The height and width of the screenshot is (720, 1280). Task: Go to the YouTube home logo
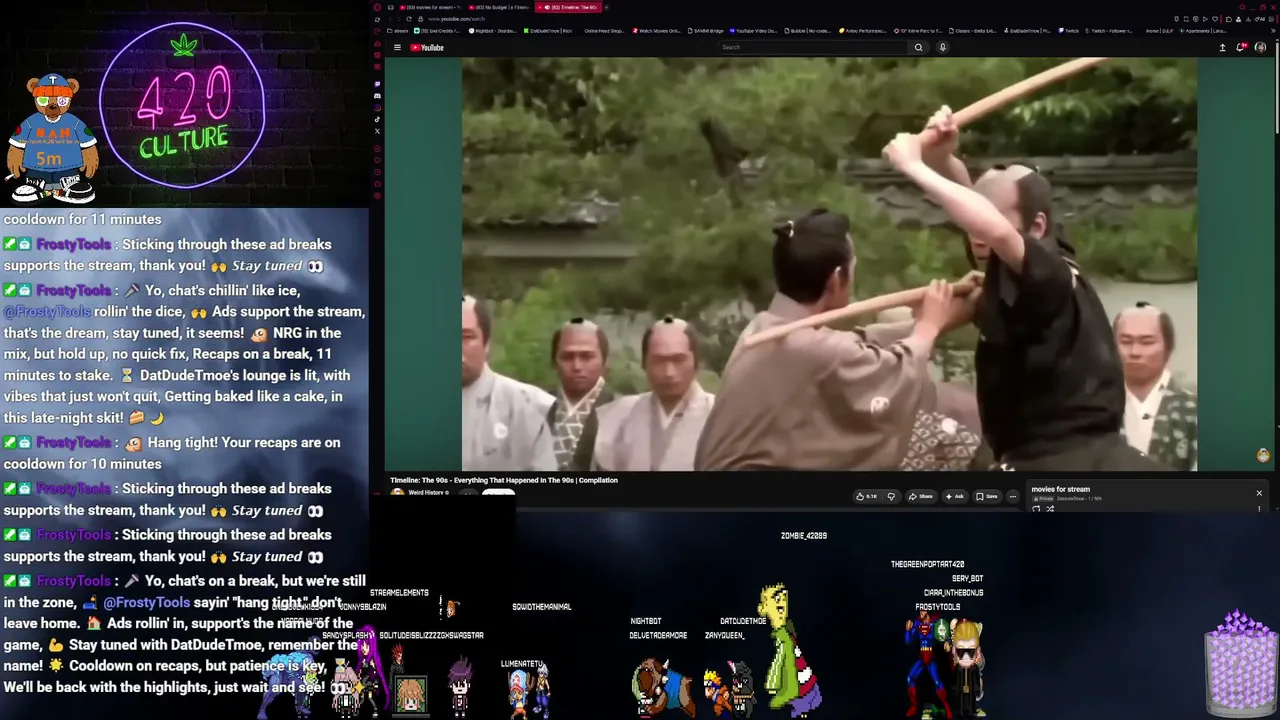pyautogui.click(x=426, y=47)
